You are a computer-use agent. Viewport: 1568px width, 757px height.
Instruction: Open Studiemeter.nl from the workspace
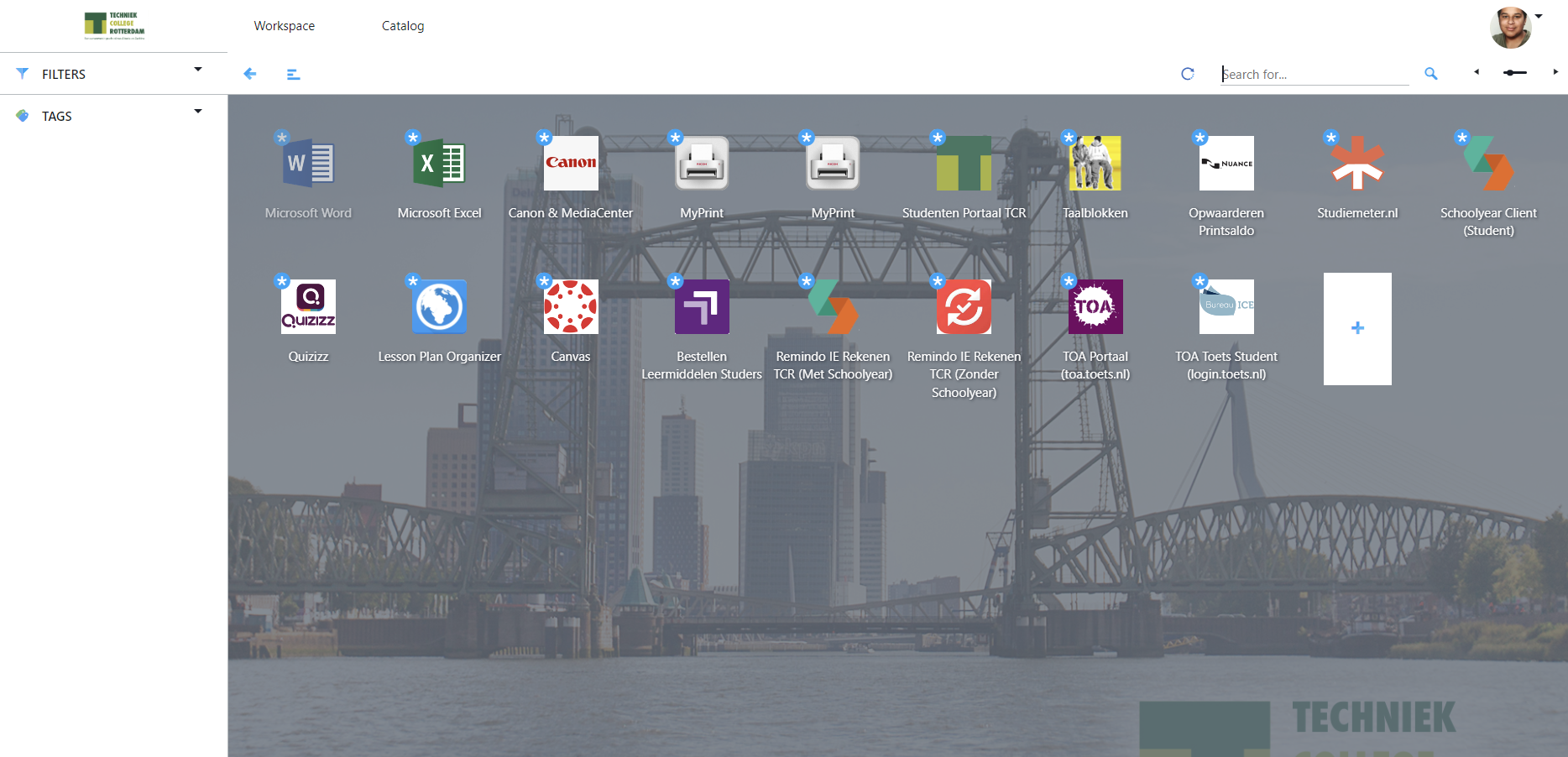(1357, 164)
